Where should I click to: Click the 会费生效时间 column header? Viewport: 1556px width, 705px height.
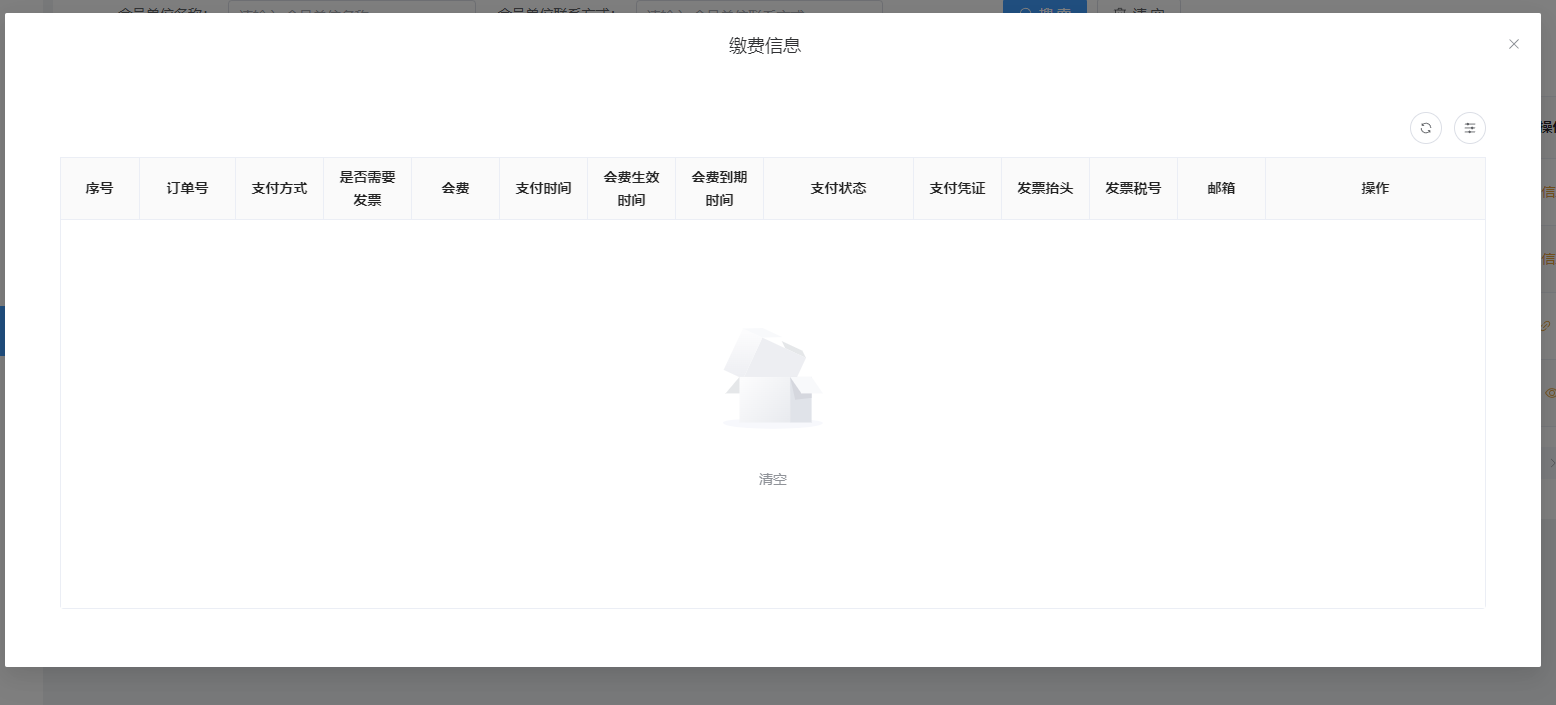[x=631, y=188]
